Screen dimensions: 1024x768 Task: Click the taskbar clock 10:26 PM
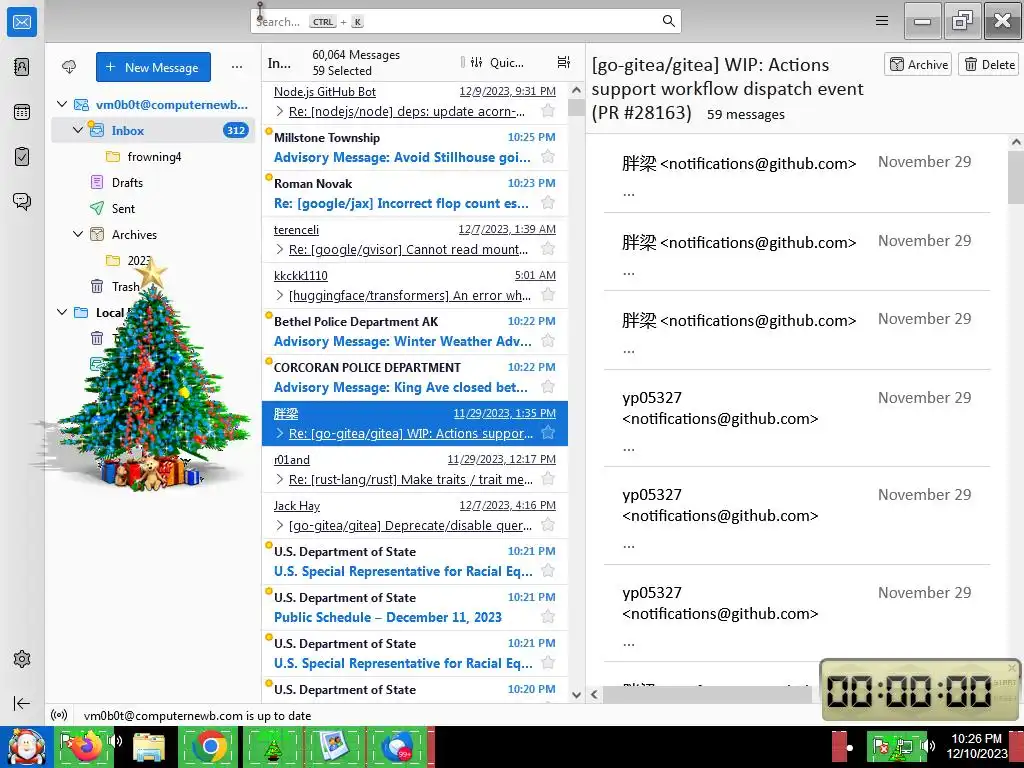[x=976, y=739]
